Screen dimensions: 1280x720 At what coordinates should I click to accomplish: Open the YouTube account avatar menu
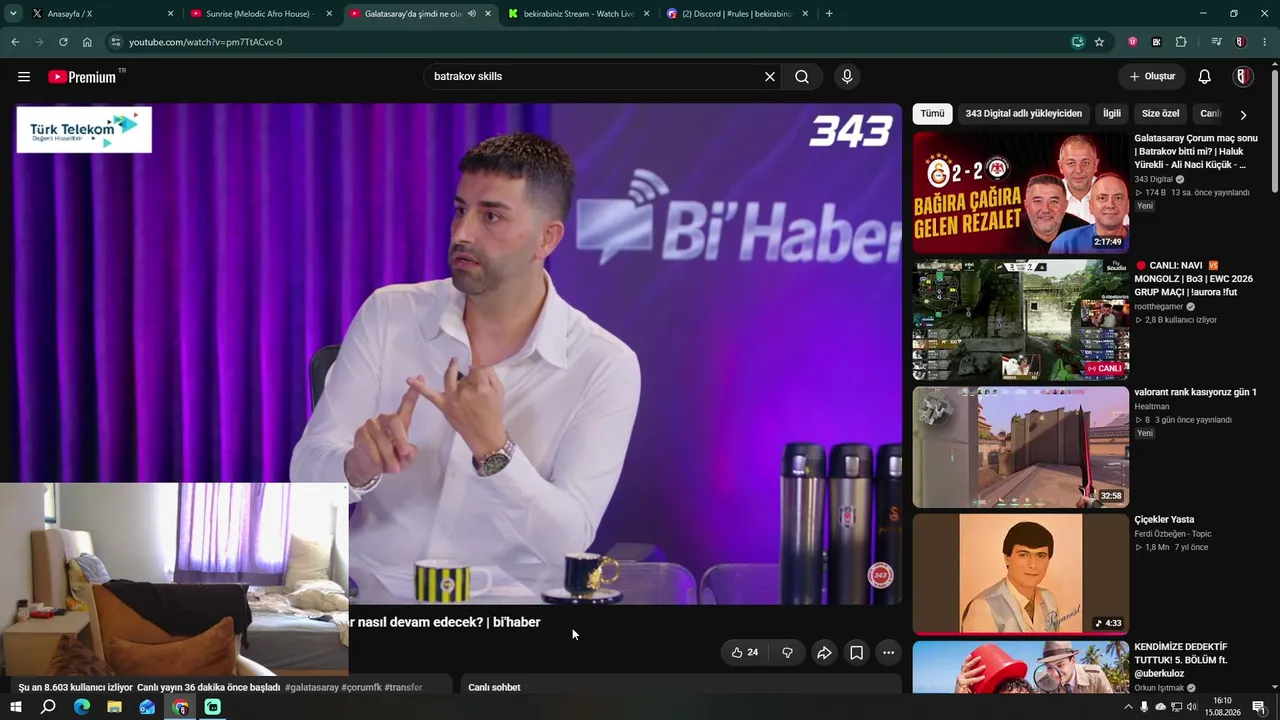tap(1243, 77)
